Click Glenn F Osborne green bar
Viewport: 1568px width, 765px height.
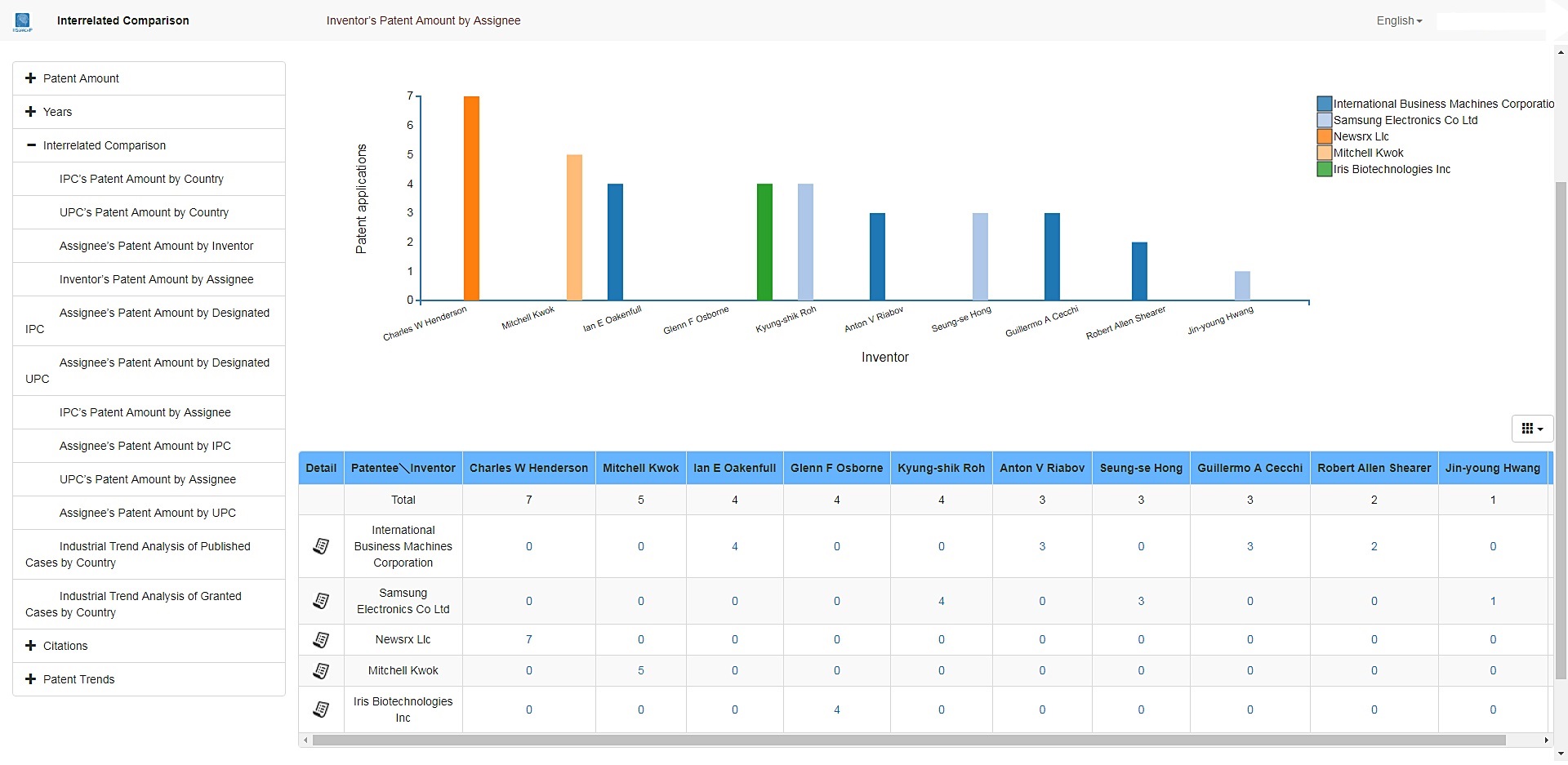[x=764, y=242]
